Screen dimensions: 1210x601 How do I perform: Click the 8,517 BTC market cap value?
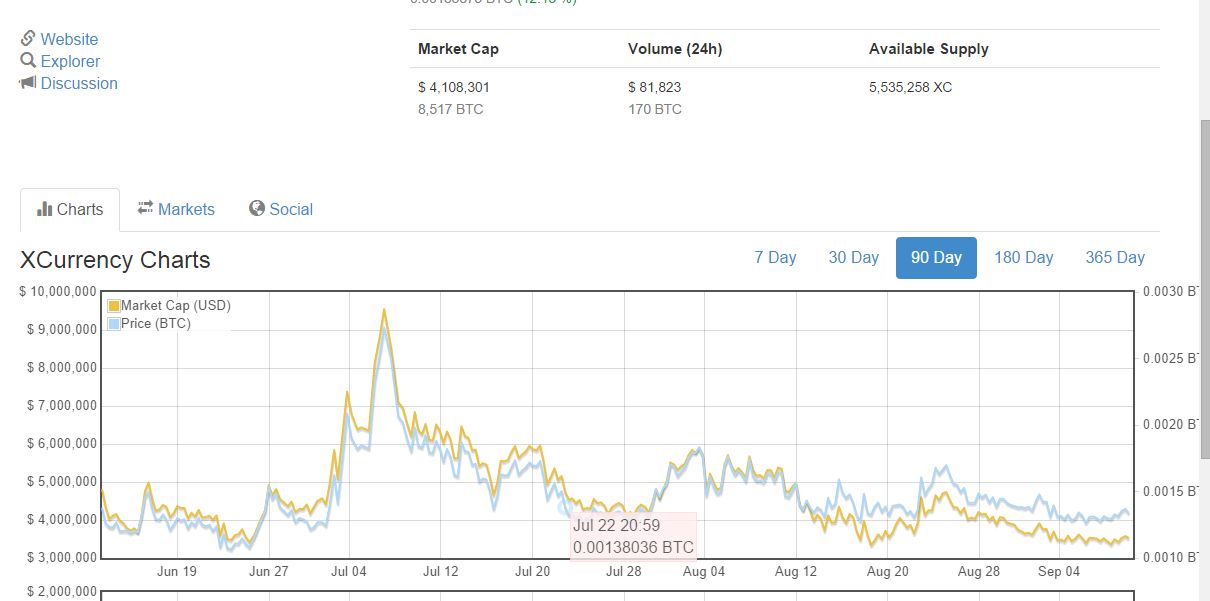point(450,109)
